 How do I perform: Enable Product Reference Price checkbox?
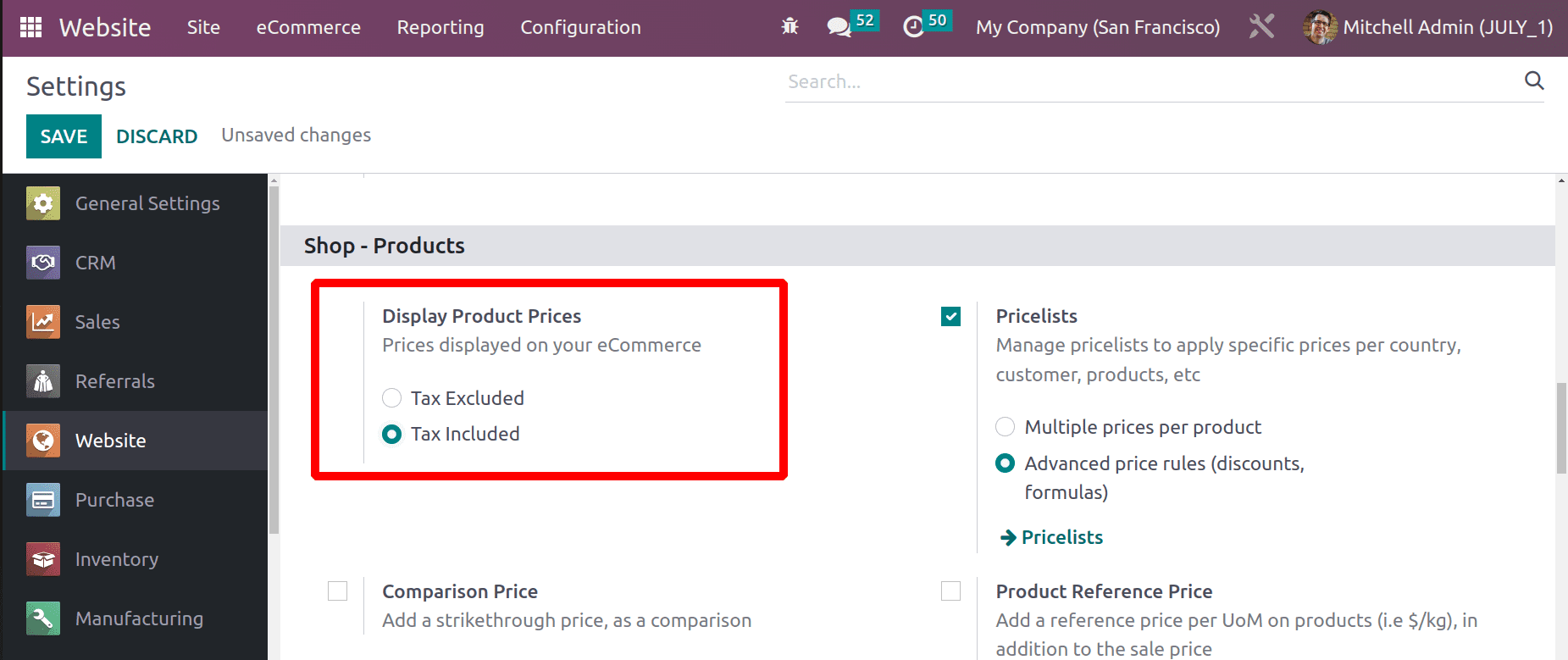950,591
